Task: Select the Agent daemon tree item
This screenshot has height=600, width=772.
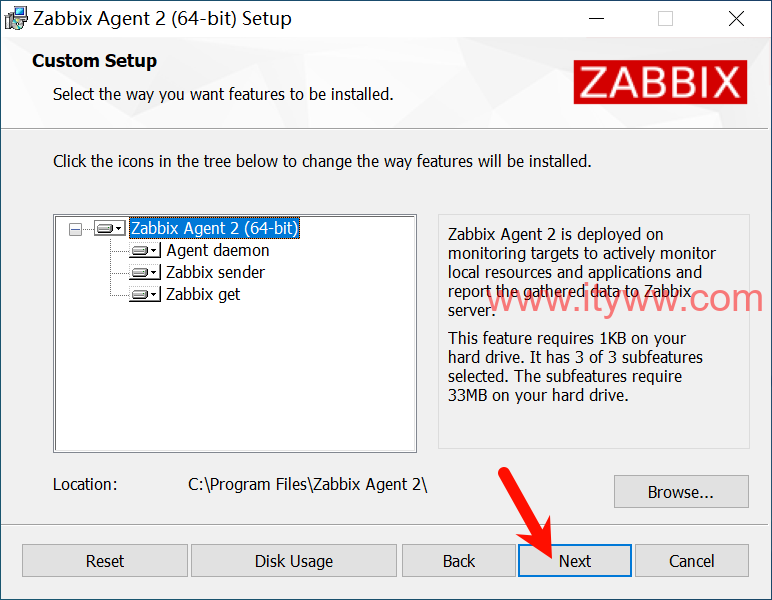Action: pos(218,251)
